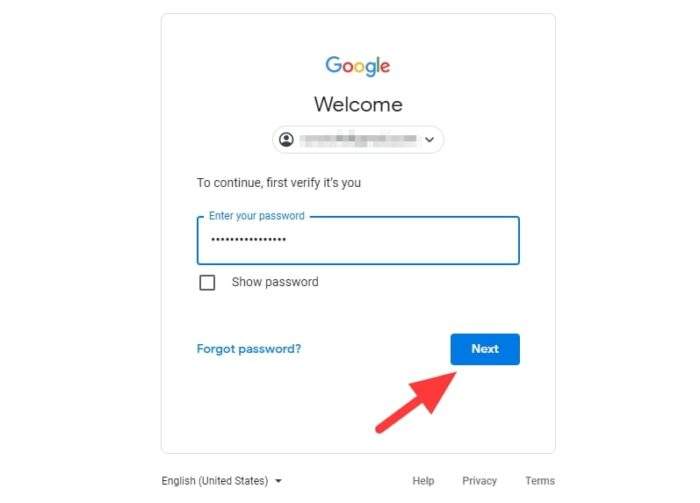Click the language dropdown caret arrow
Image resolution: width=700 pixels, height=503 pixels.
click(x=279, y=481)
